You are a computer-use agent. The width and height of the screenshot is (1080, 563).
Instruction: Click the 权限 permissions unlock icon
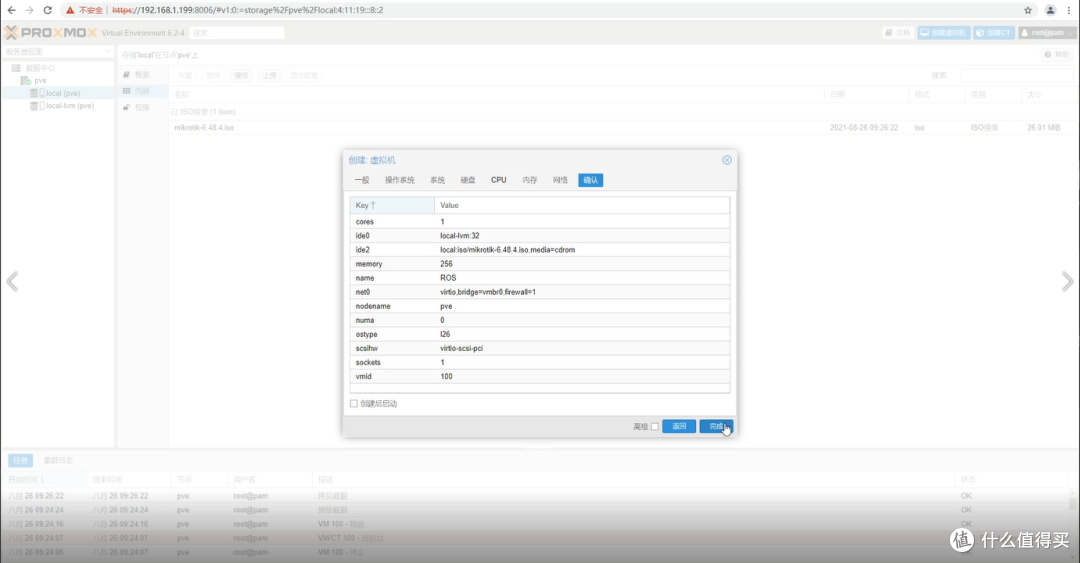pyautogui.click(x=127, y=108)
